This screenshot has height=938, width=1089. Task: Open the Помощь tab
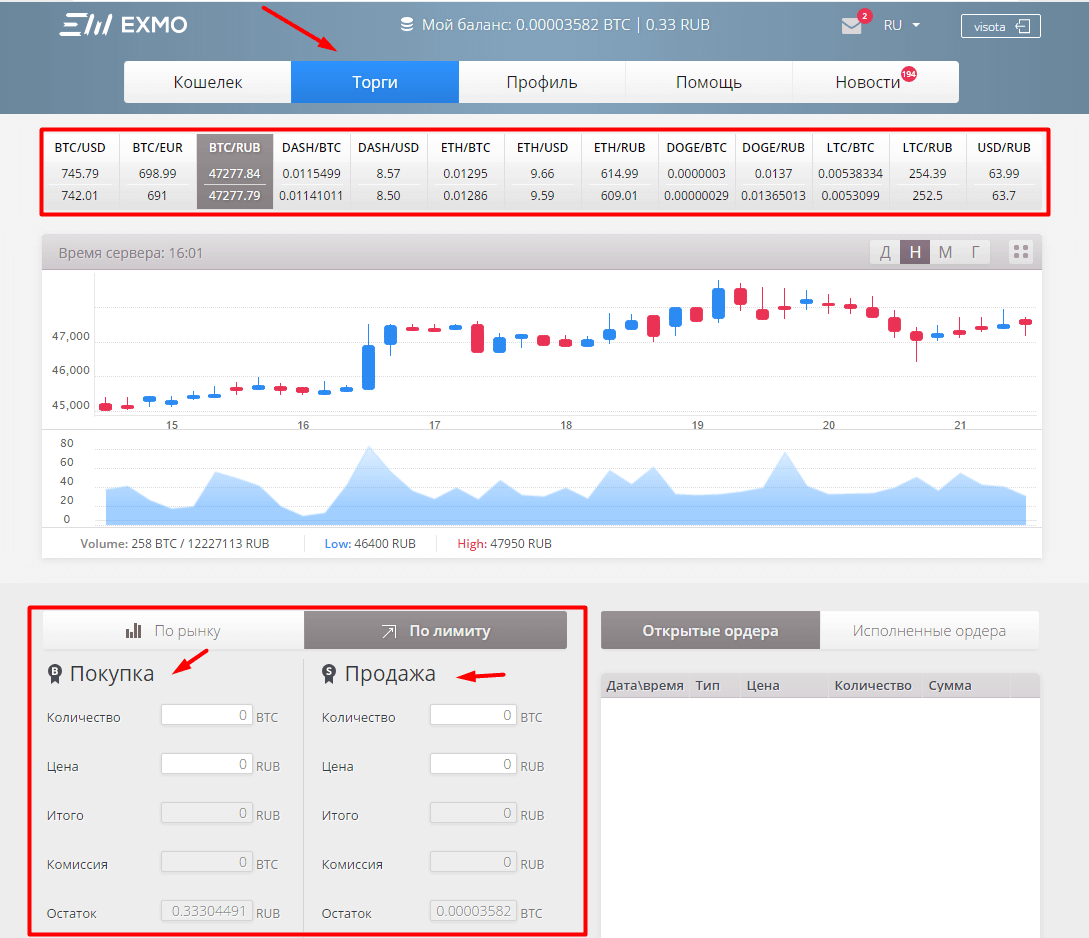pyautogui.click(x=709, y=82)
